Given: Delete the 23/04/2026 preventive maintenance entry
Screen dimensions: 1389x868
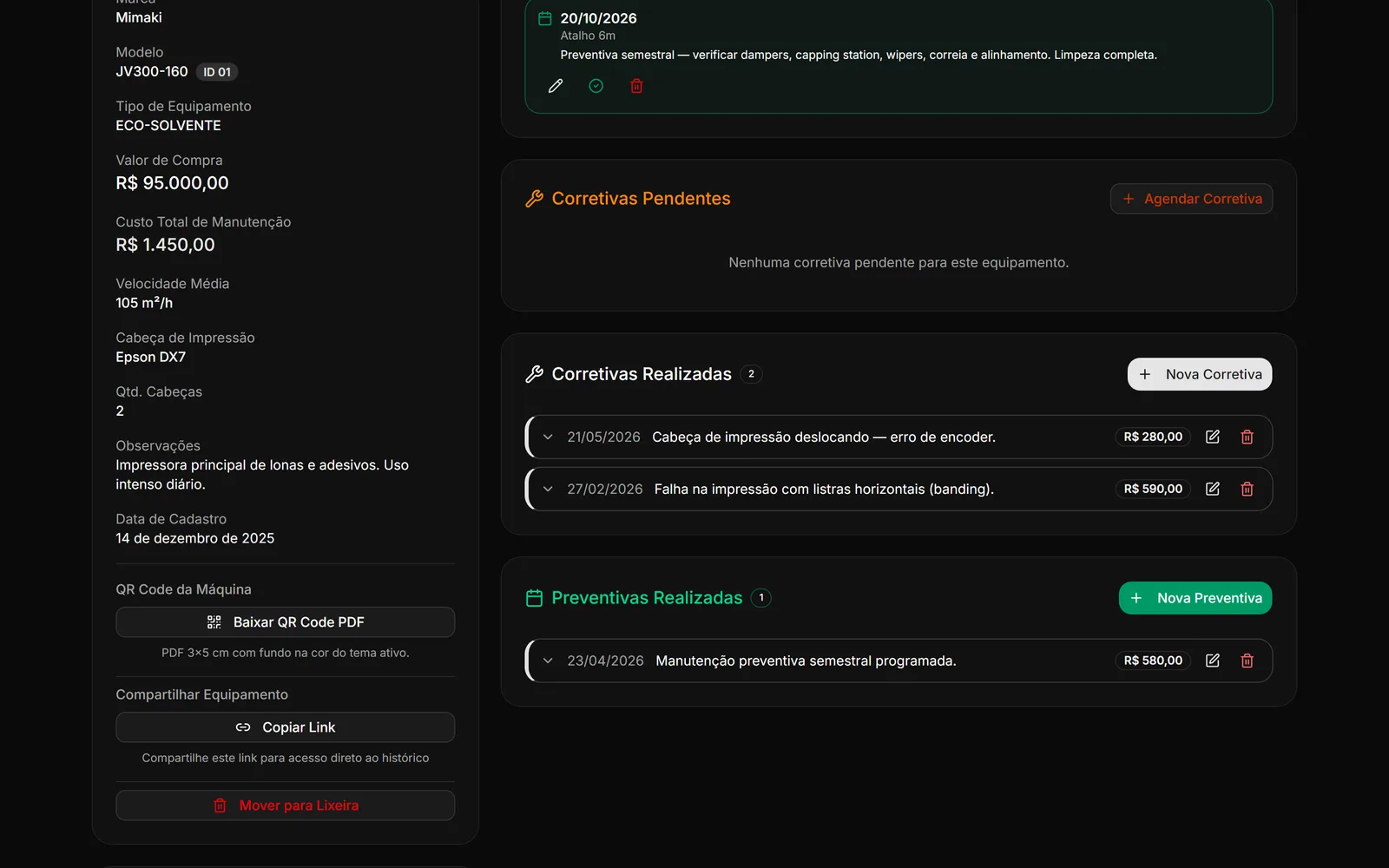Looking at the screenshot, I should (1247, 661).
